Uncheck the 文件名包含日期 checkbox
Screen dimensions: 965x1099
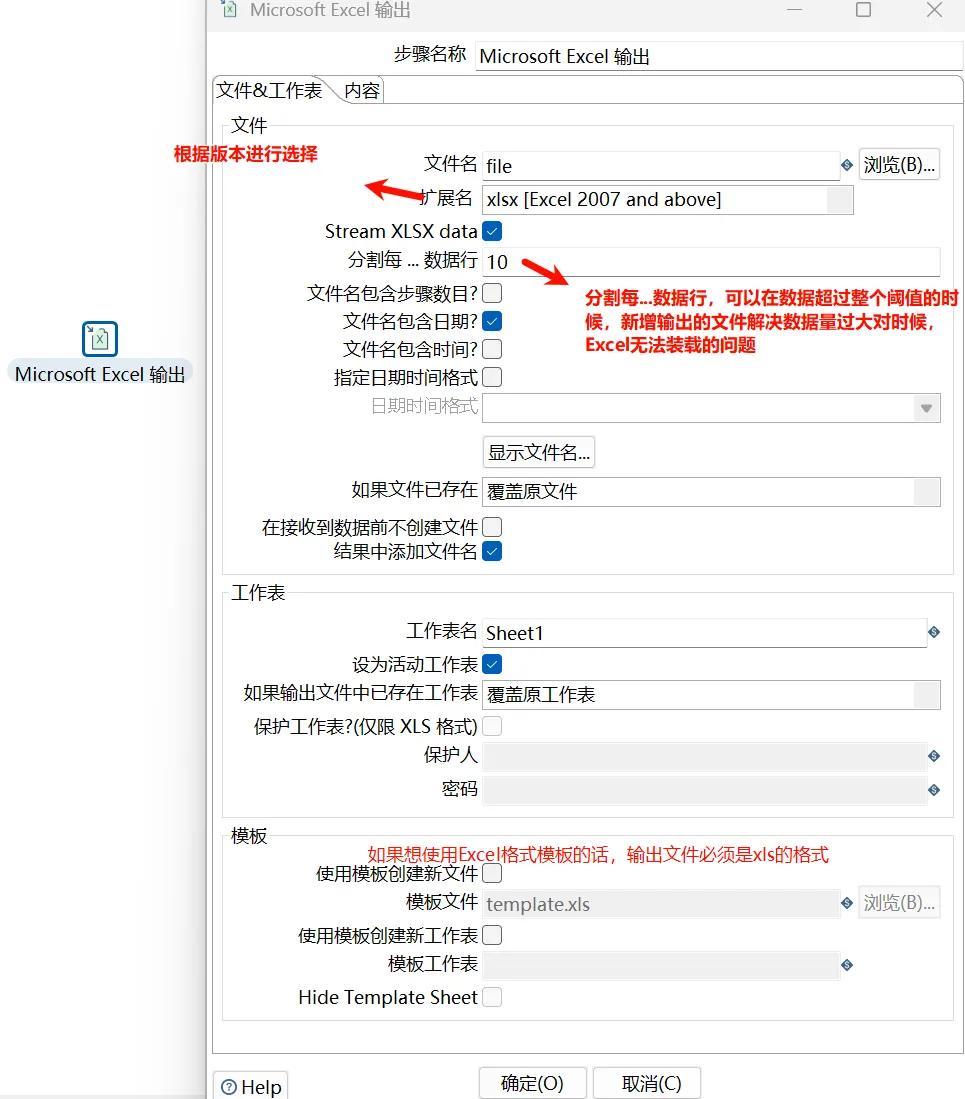pos(492,321)
